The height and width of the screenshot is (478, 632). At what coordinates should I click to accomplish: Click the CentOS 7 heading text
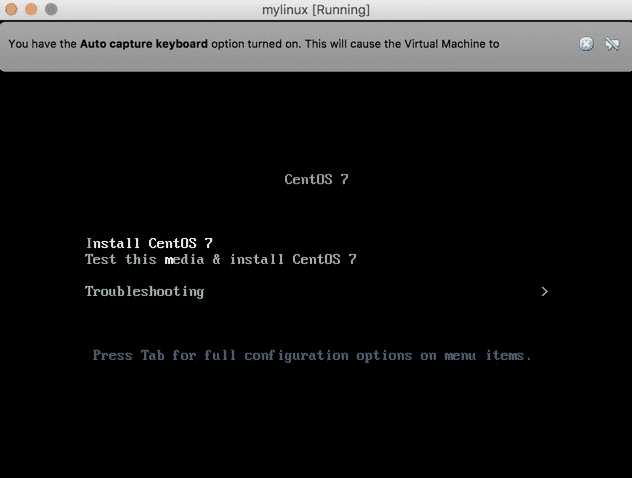[316, 180]
